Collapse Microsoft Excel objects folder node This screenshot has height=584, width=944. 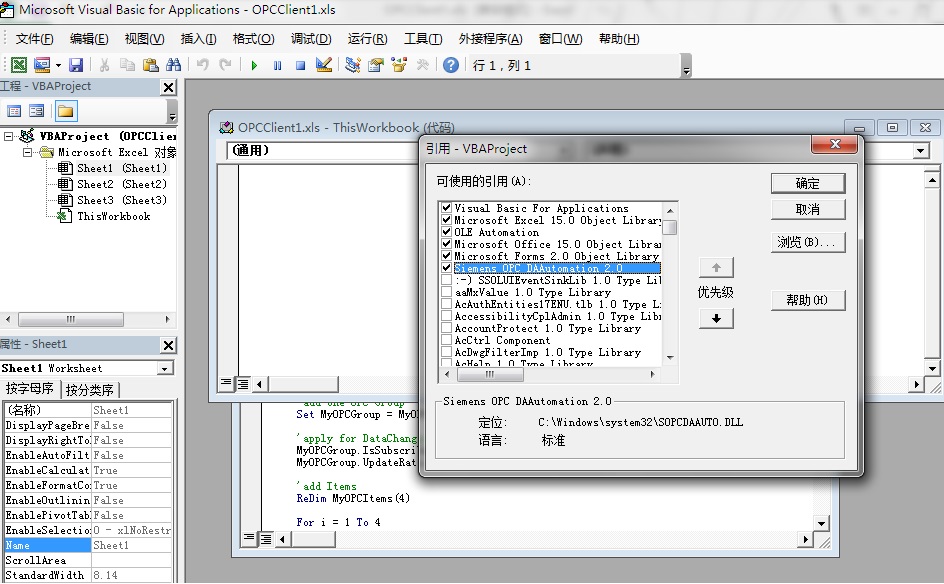(x=27, y=152)
